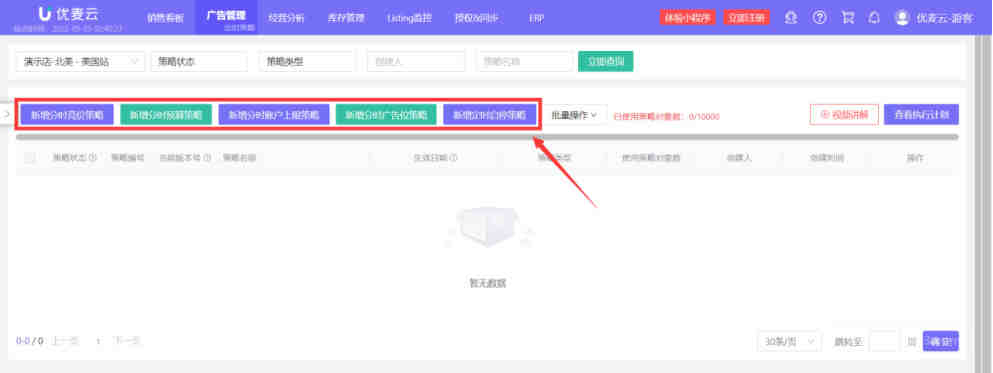Screen dimensions: 993x373
Task: Expand the left sidebar arrow handle
Action: [x=6, y=113]
